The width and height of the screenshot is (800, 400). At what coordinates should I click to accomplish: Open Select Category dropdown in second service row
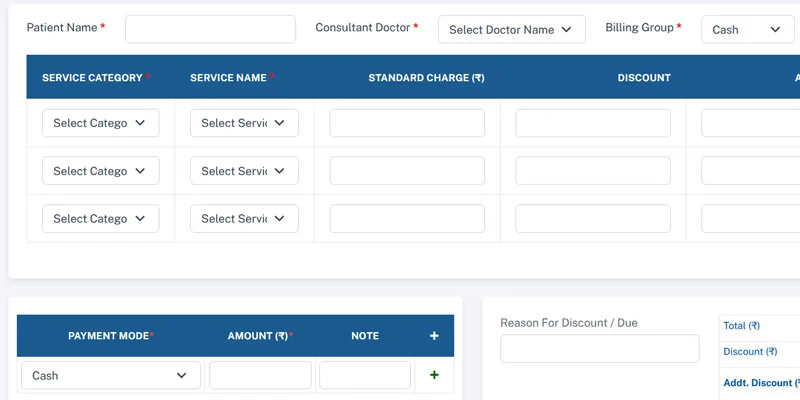tap(101, 171)
